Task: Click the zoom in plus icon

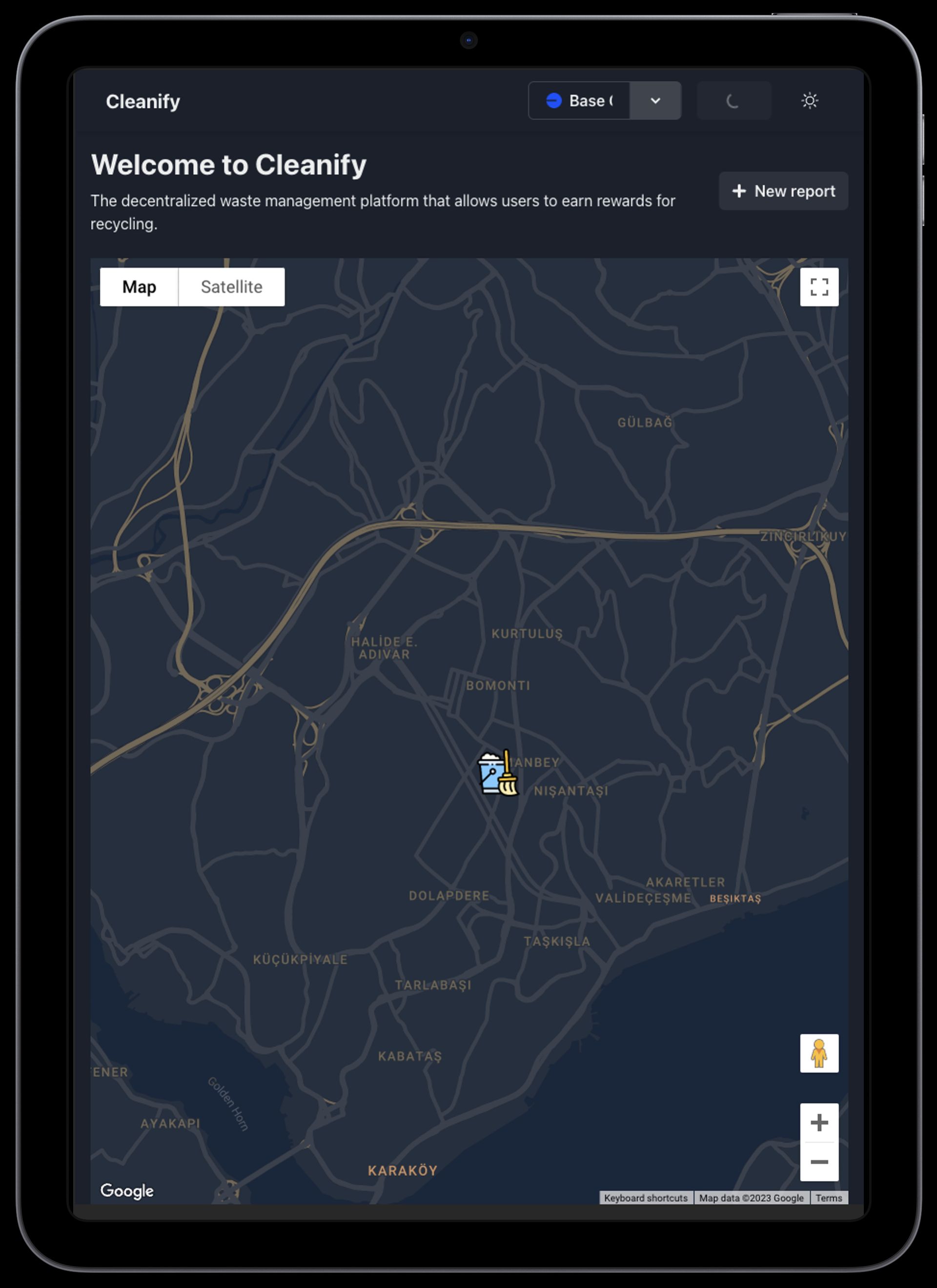Action: [x=820, y=1122]
